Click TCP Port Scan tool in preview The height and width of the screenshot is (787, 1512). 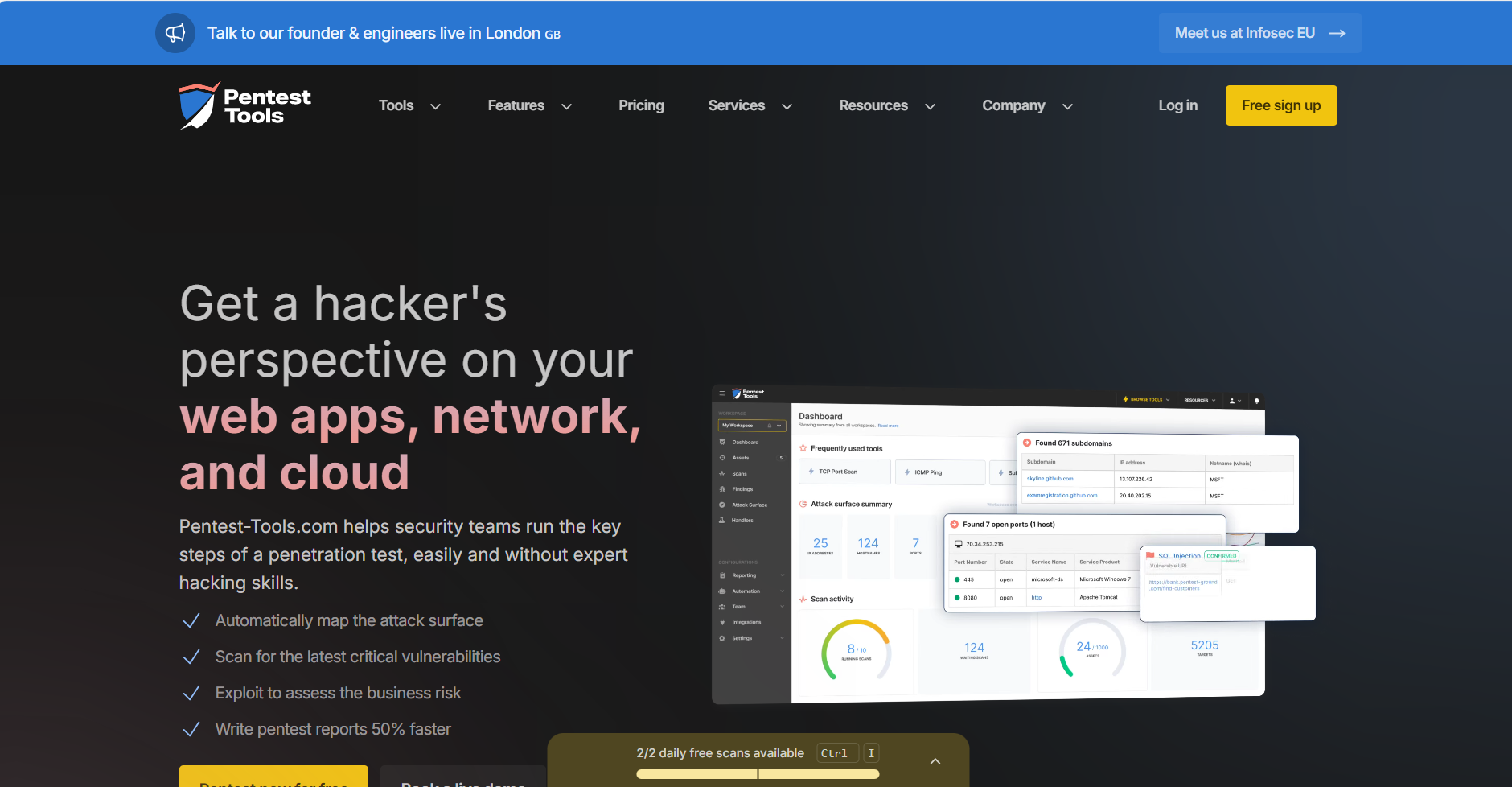point(844,472)
